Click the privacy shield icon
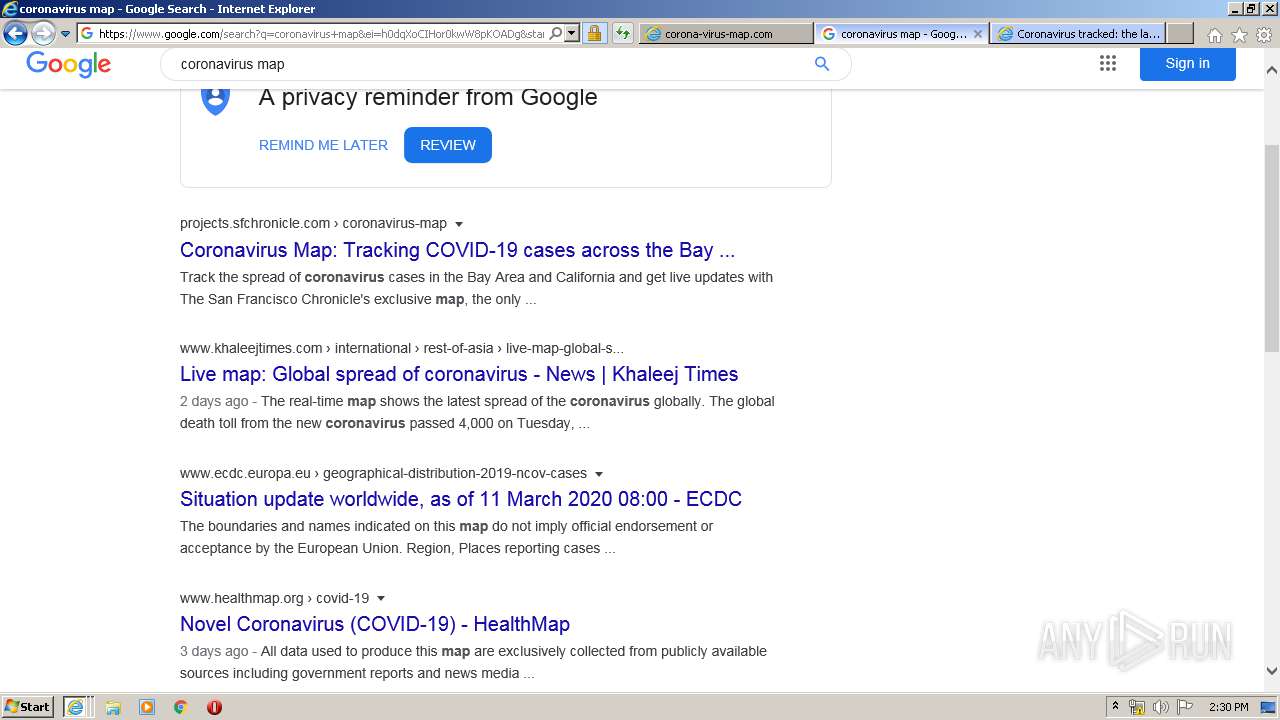 tap(216, 100)
